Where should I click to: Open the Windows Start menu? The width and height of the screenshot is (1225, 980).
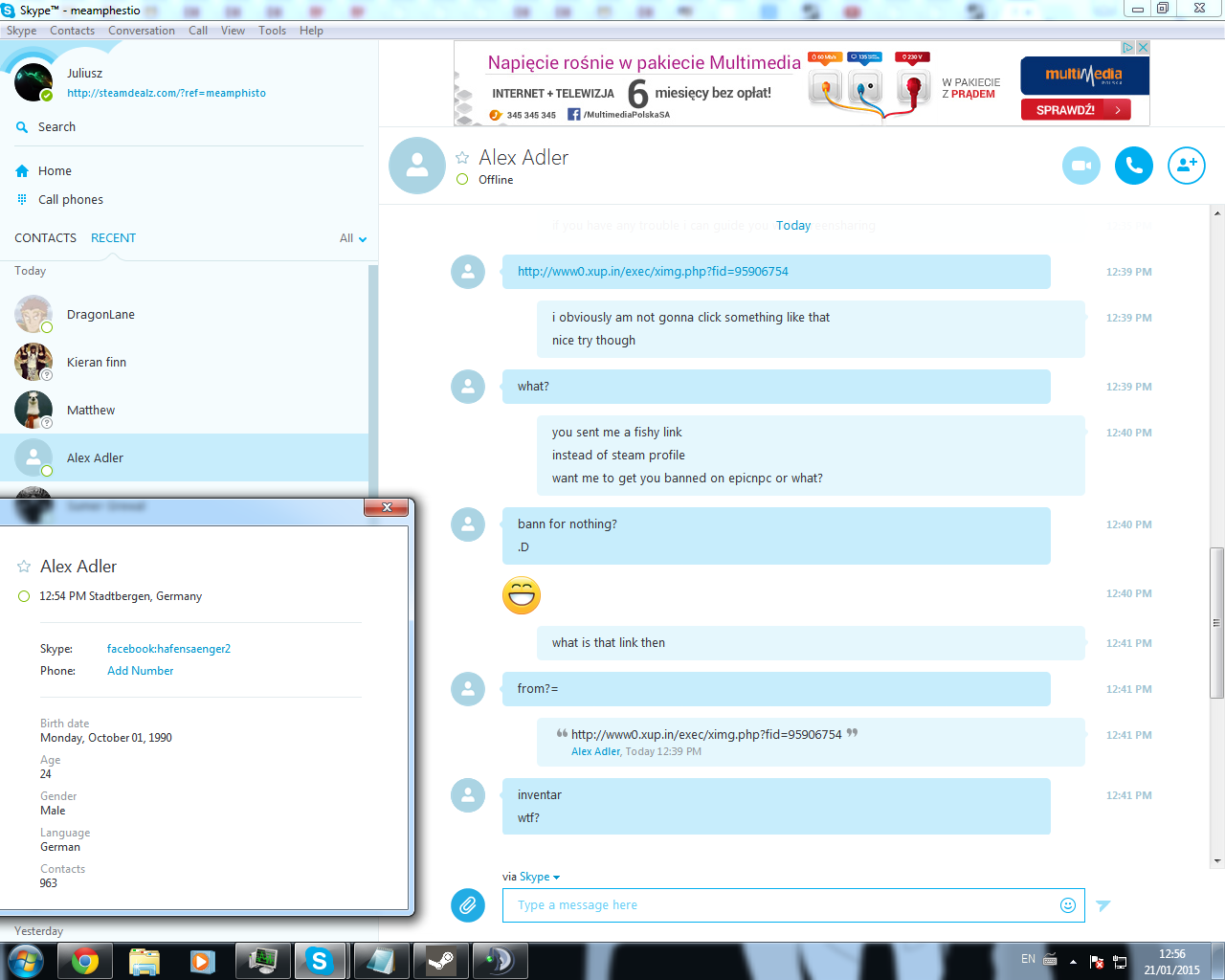pos(25,961)
